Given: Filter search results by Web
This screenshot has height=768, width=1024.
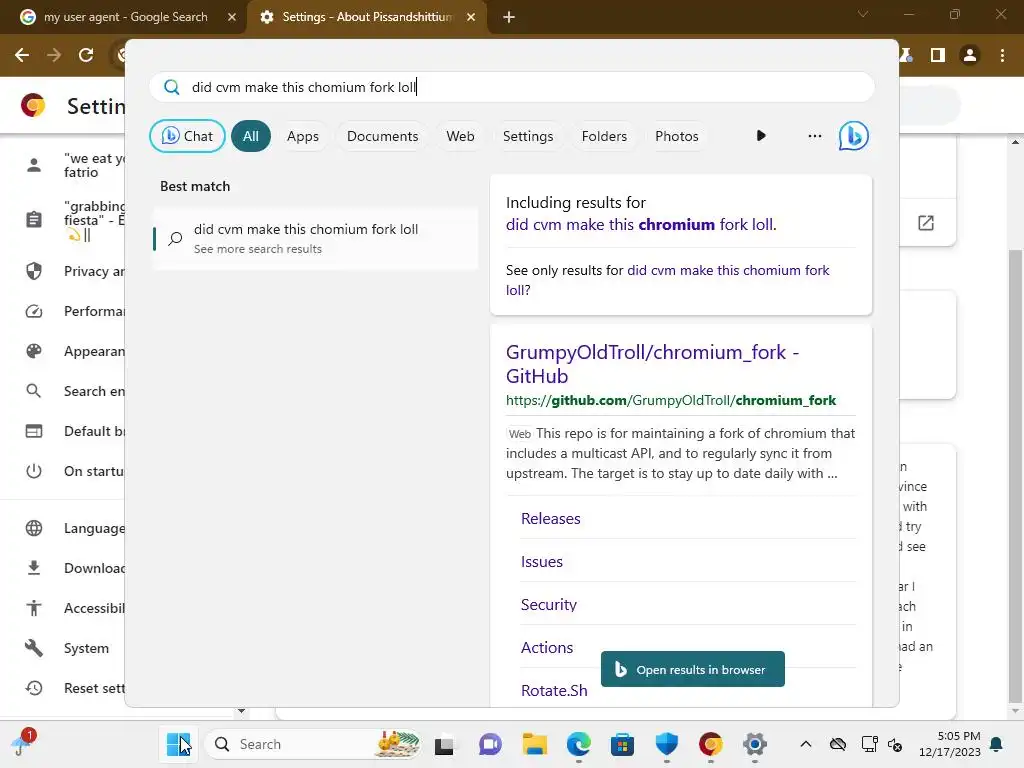Looking at the screenshot, I should pos(460,136).
